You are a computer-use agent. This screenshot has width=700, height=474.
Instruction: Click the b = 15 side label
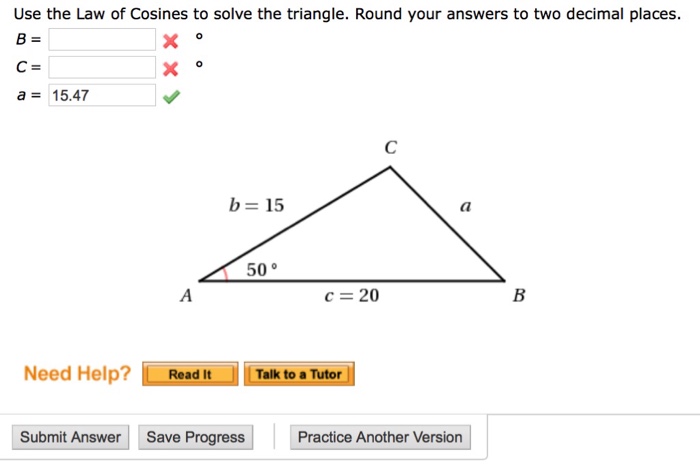[x=257, y=206]
